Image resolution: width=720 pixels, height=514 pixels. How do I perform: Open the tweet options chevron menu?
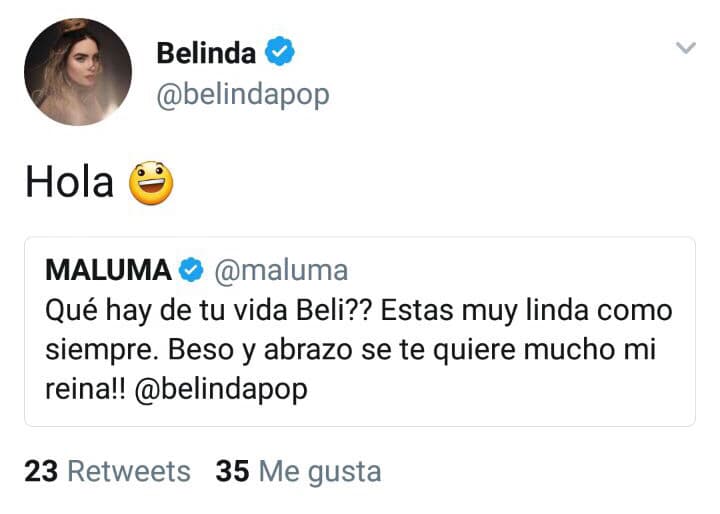685,48
